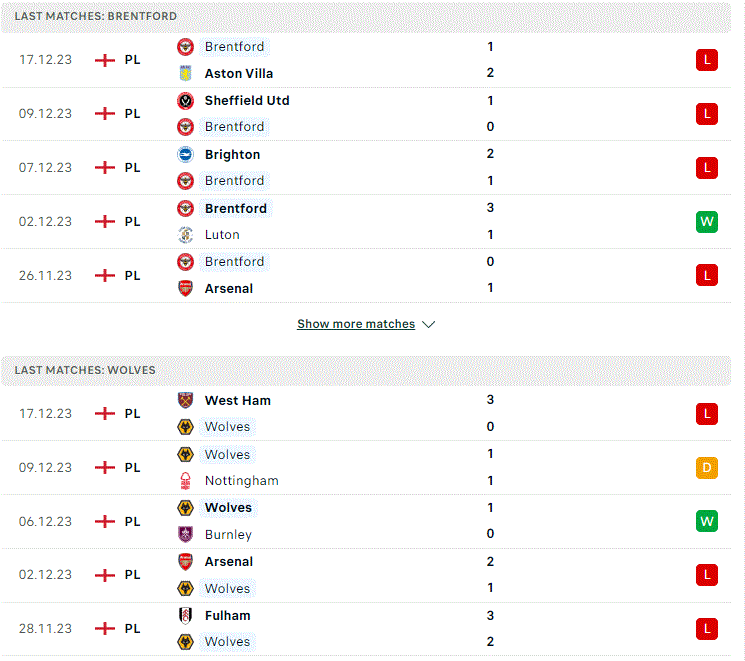Click orange D badge for Wolves vs Nottingham
This screenshot has height=661, width=745.
tap(707, 468)
